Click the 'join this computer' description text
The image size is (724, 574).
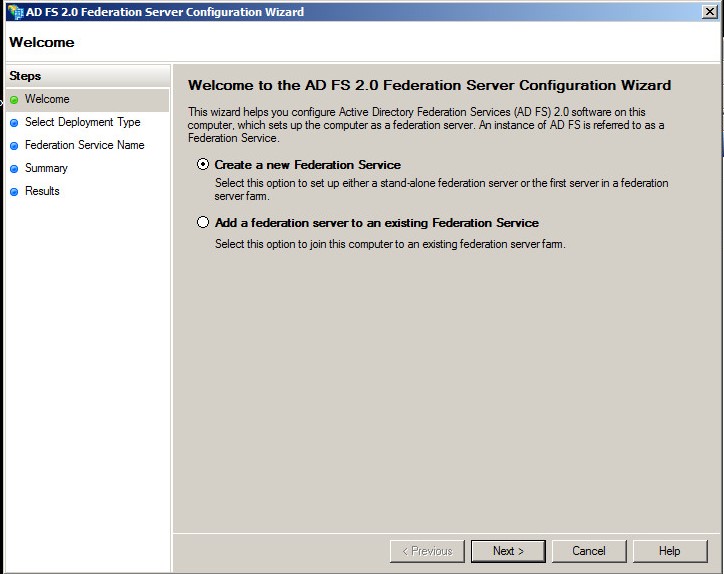click(390, 244)
